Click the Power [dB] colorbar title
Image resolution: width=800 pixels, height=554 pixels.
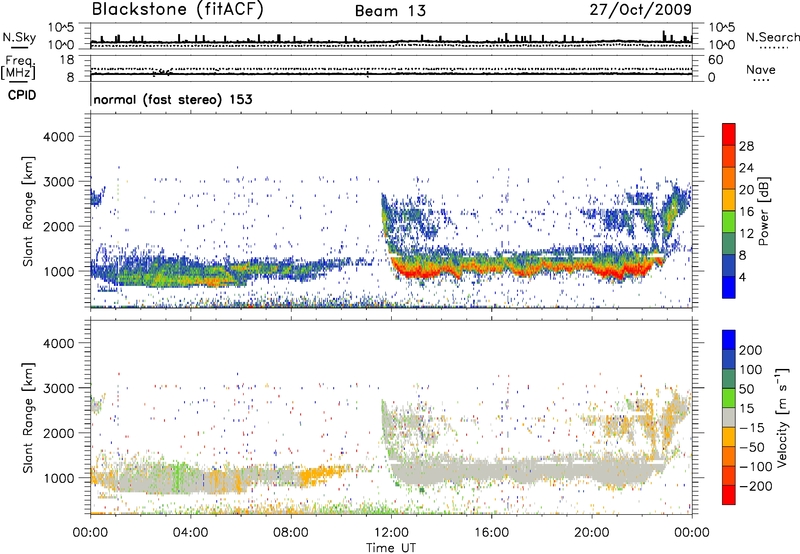point(764,211)
